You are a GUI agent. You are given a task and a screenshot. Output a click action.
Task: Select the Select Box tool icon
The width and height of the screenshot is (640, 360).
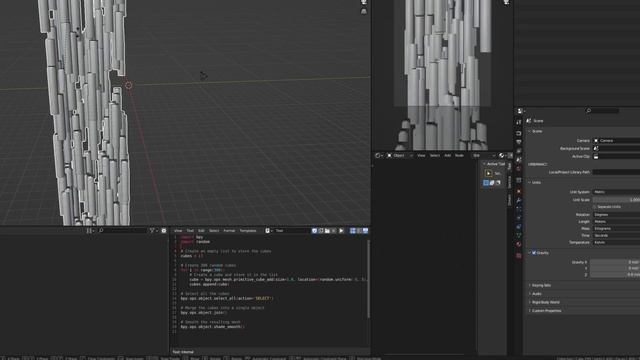click(489, 173)
